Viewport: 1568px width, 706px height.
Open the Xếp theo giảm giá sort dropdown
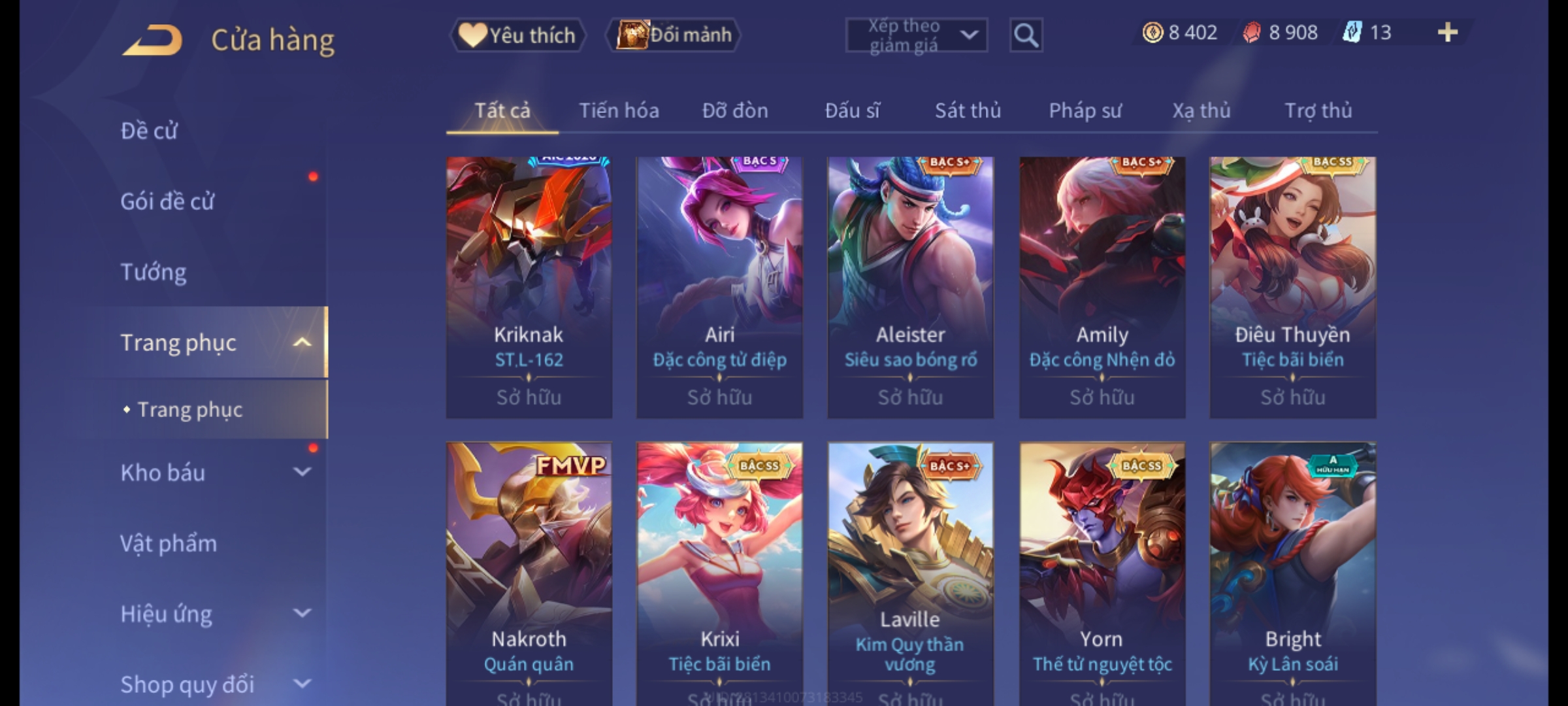916,35
